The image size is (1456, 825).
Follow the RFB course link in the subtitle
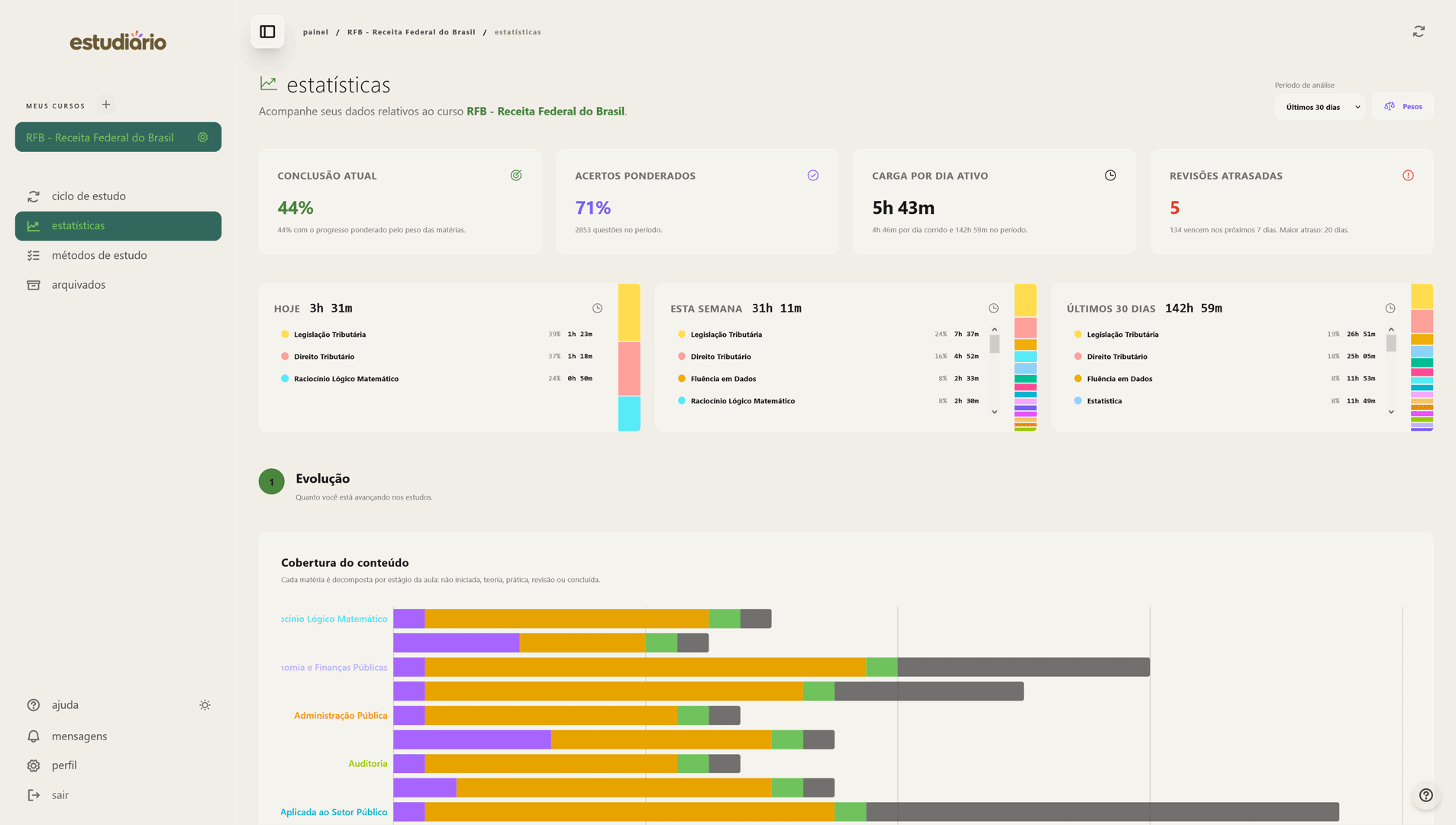pyautogui.click(x=545, y=112)
